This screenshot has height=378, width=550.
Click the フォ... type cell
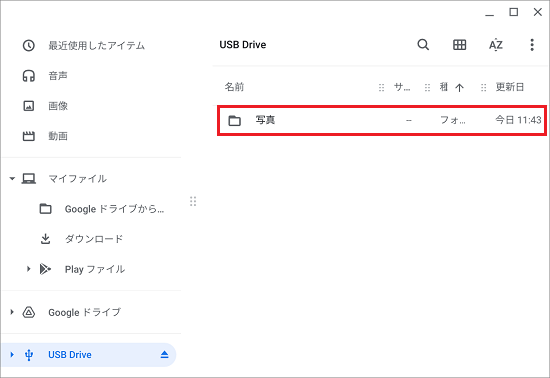(452, 120)
